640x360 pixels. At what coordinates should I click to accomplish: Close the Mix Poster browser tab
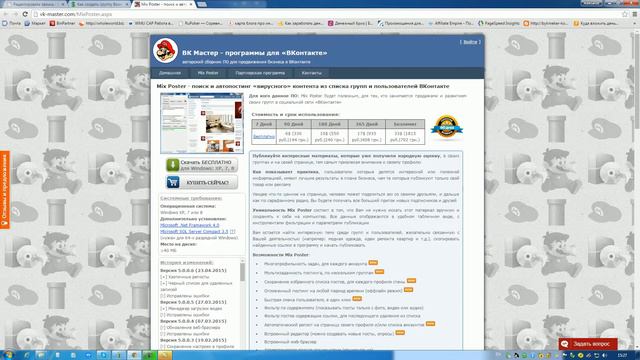pyautogui.click(x=191, y=4)
